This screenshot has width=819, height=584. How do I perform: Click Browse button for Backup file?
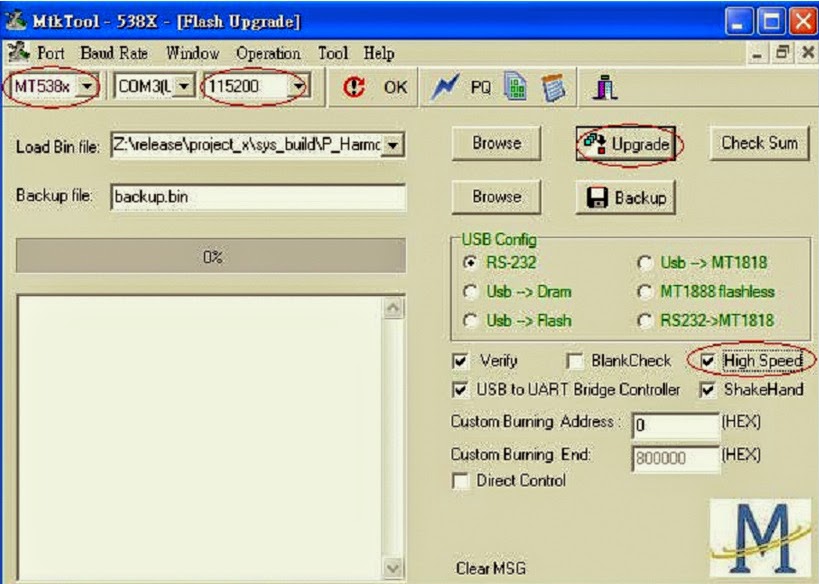tap(496, 197)
